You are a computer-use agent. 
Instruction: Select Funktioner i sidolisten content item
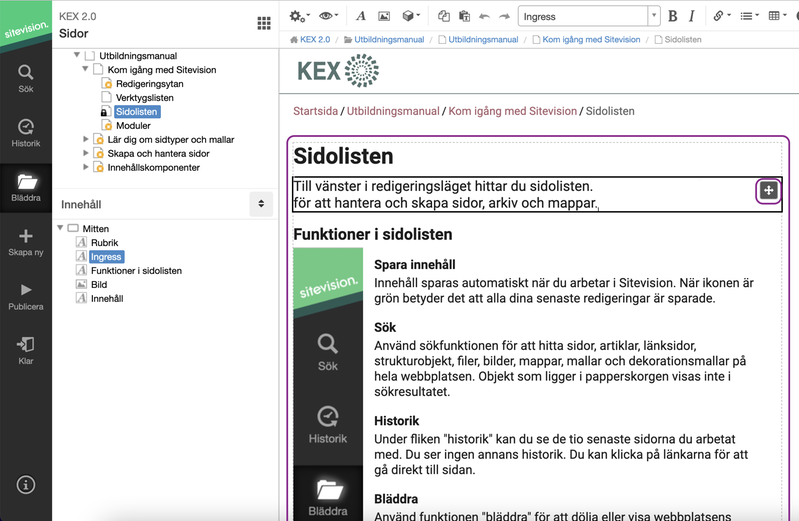pyautogui.click(x=136, y=271)
